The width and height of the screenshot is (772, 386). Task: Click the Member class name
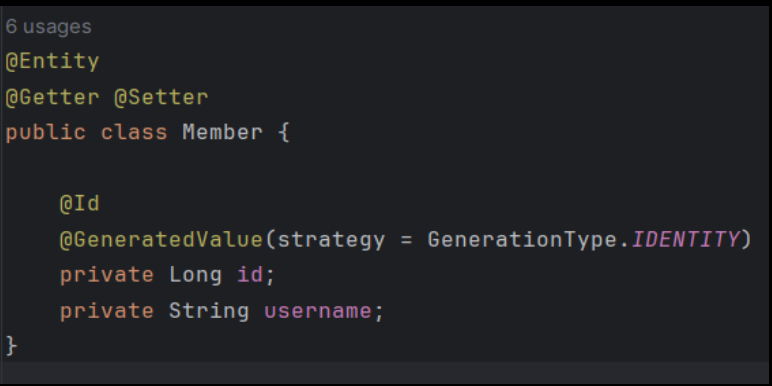point(222,133)
